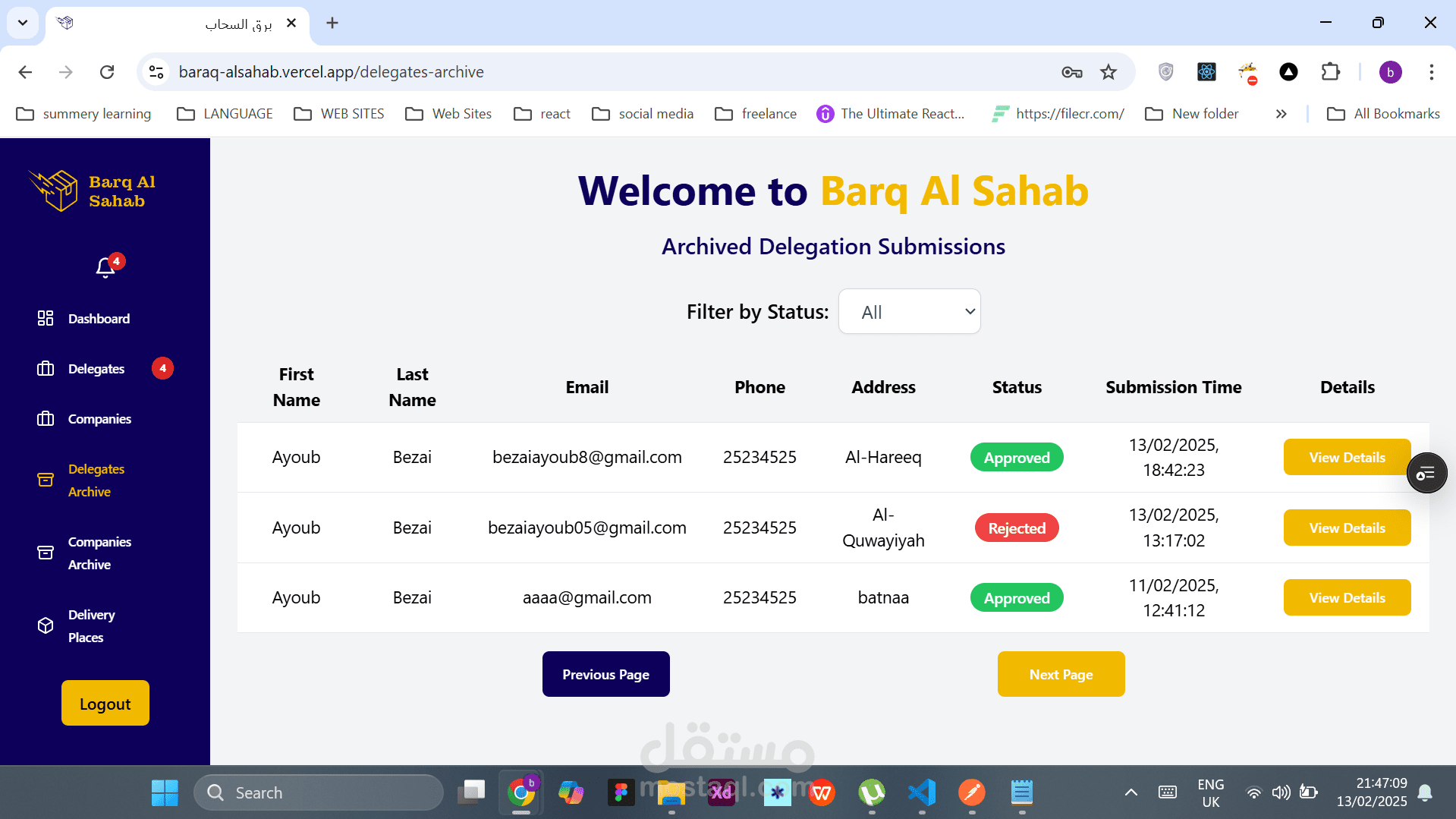Click the Delivery Places cube icon

[46, 625]
